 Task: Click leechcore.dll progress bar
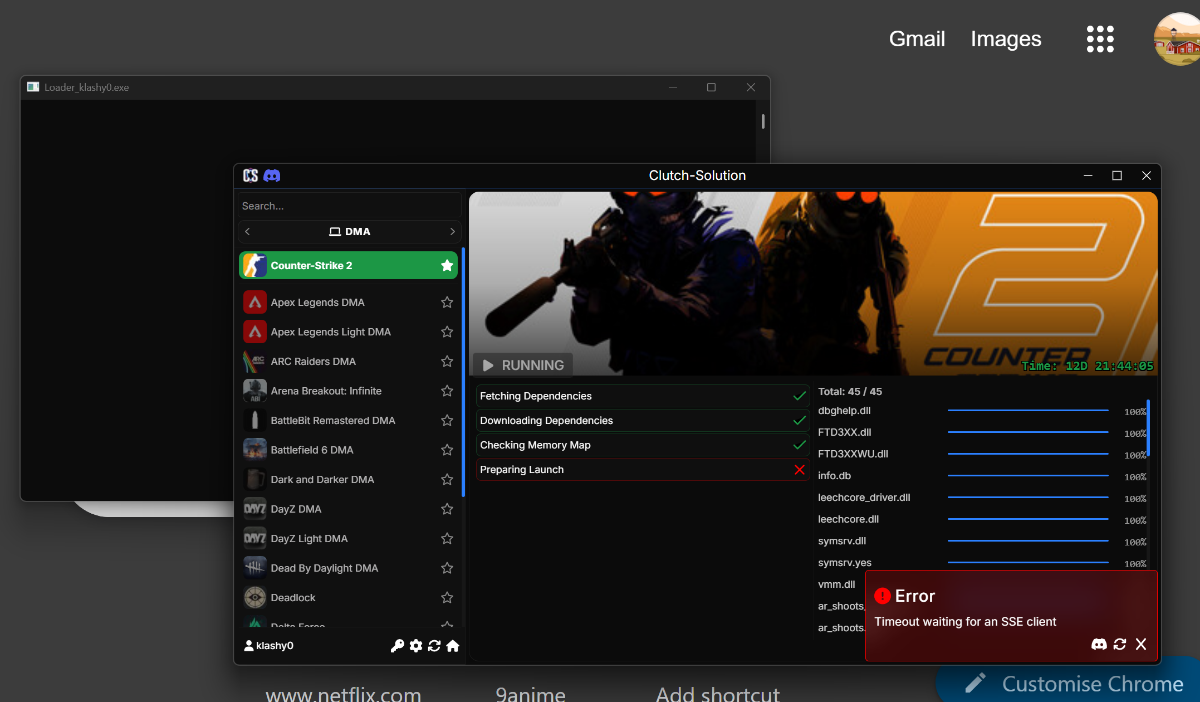[x=1028, y=519]
